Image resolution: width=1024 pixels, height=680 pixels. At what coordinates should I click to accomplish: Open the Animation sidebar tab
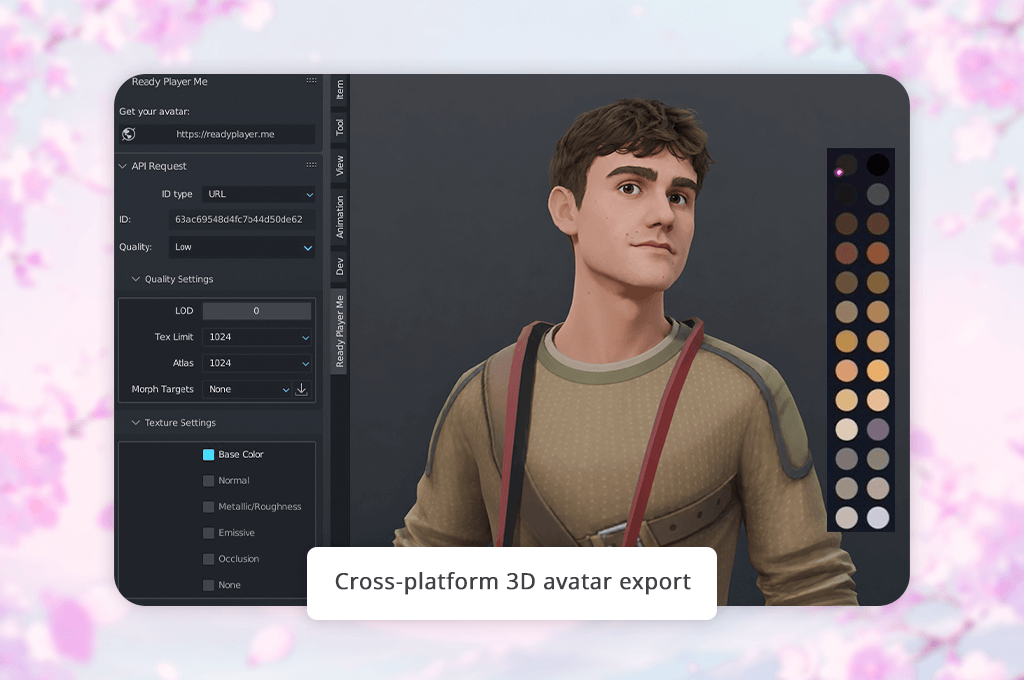[340, 216]
